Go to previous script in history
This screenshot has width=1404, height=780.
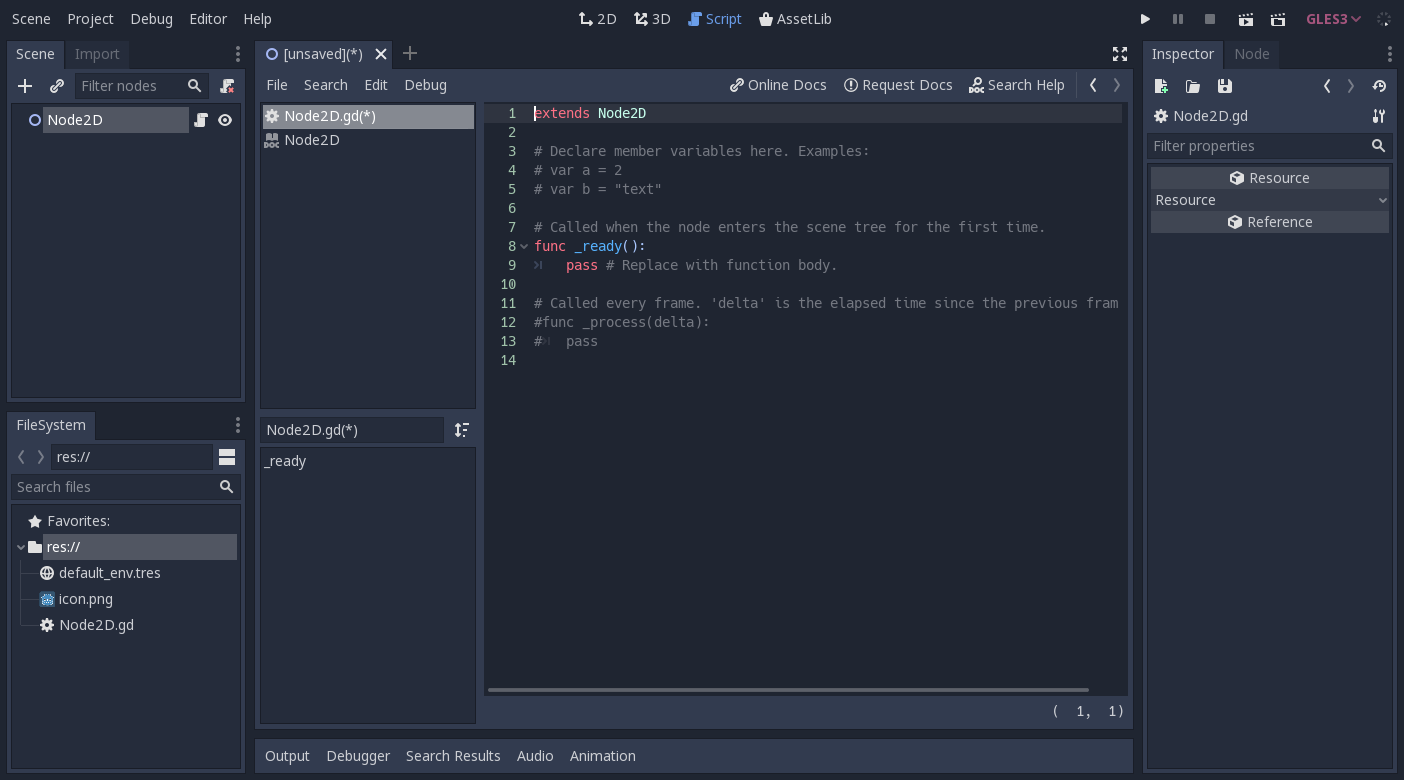[1093, 85]
